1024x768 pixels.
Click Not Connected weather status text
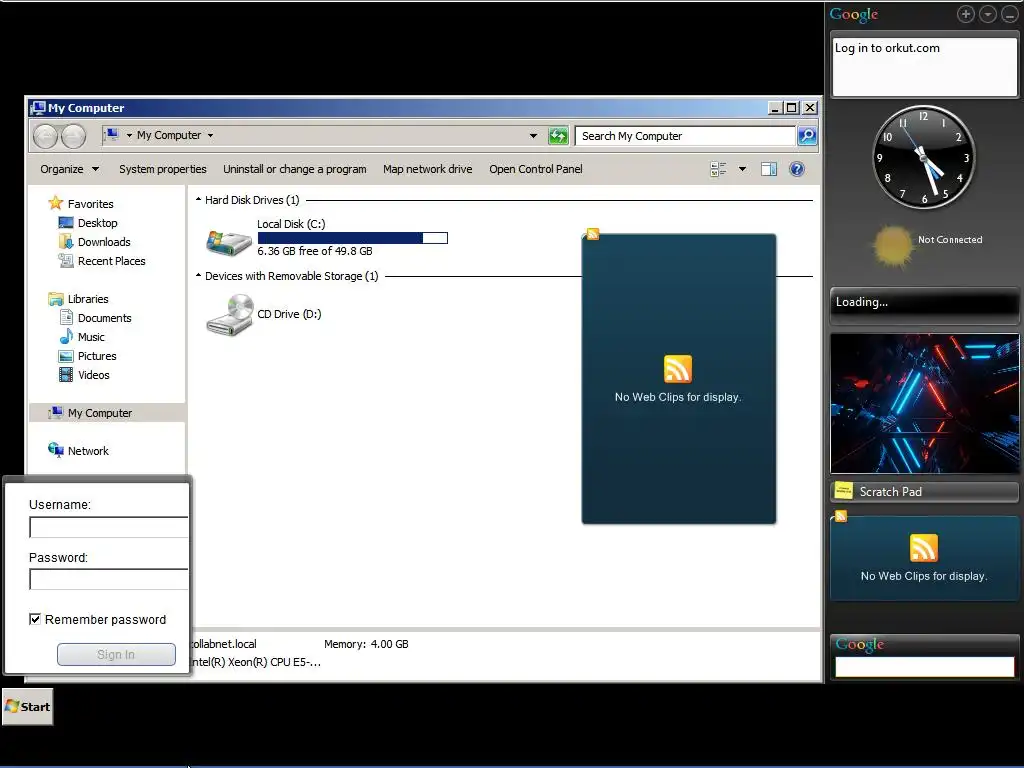pos(950,240)
